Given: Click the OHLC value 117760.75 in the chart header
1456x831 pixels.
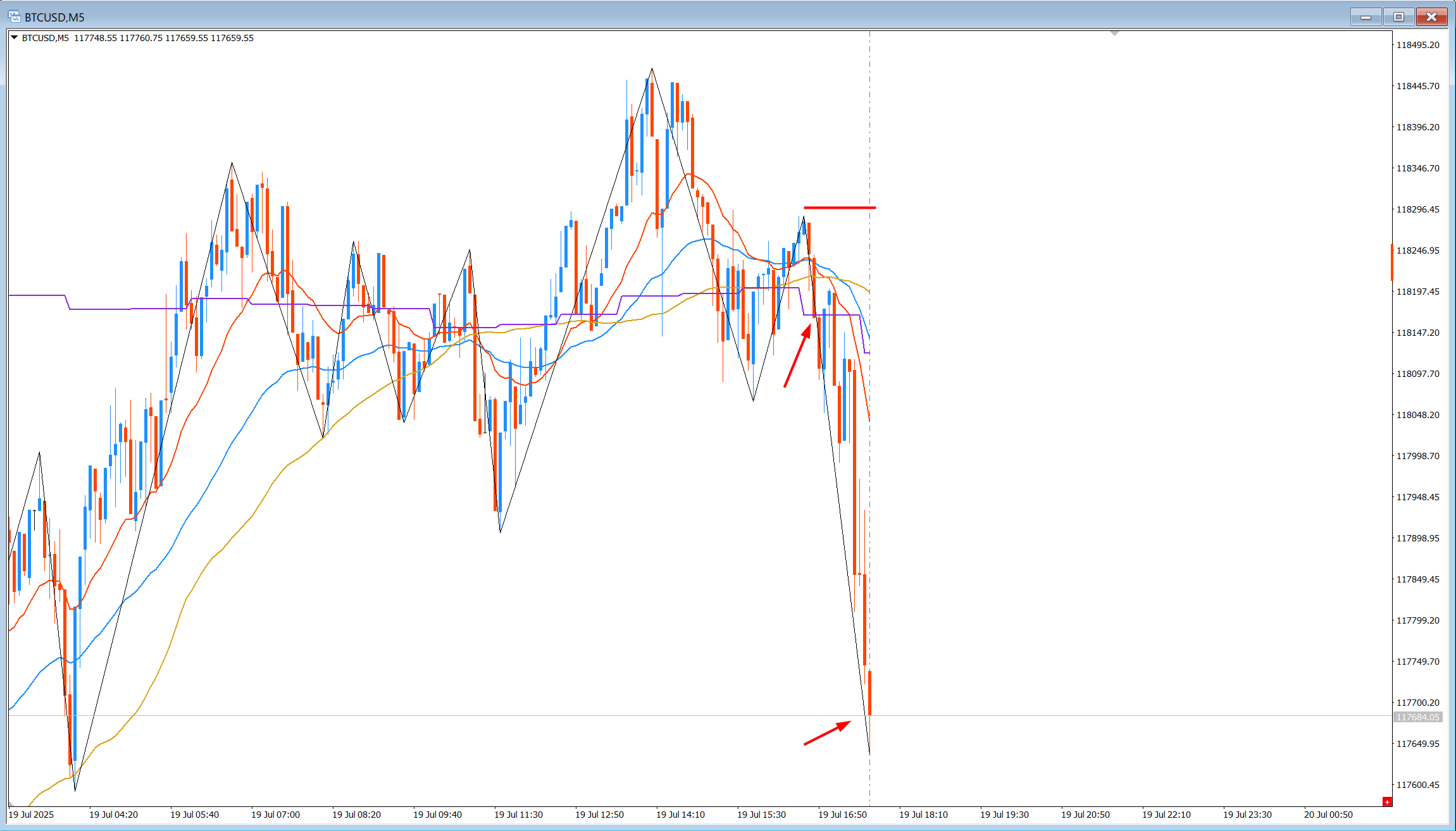Looking at the screenshot, I should tap(141, 38).
